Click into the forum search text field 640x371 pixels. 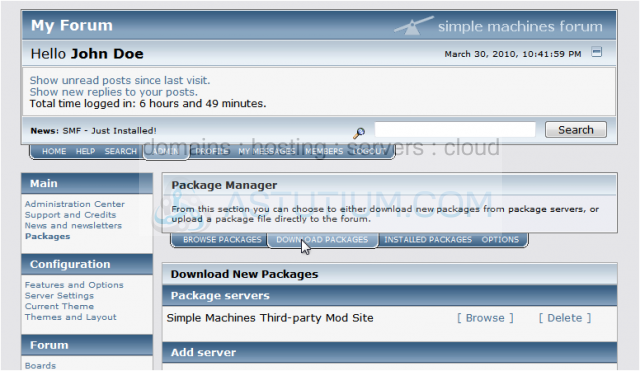455,130
